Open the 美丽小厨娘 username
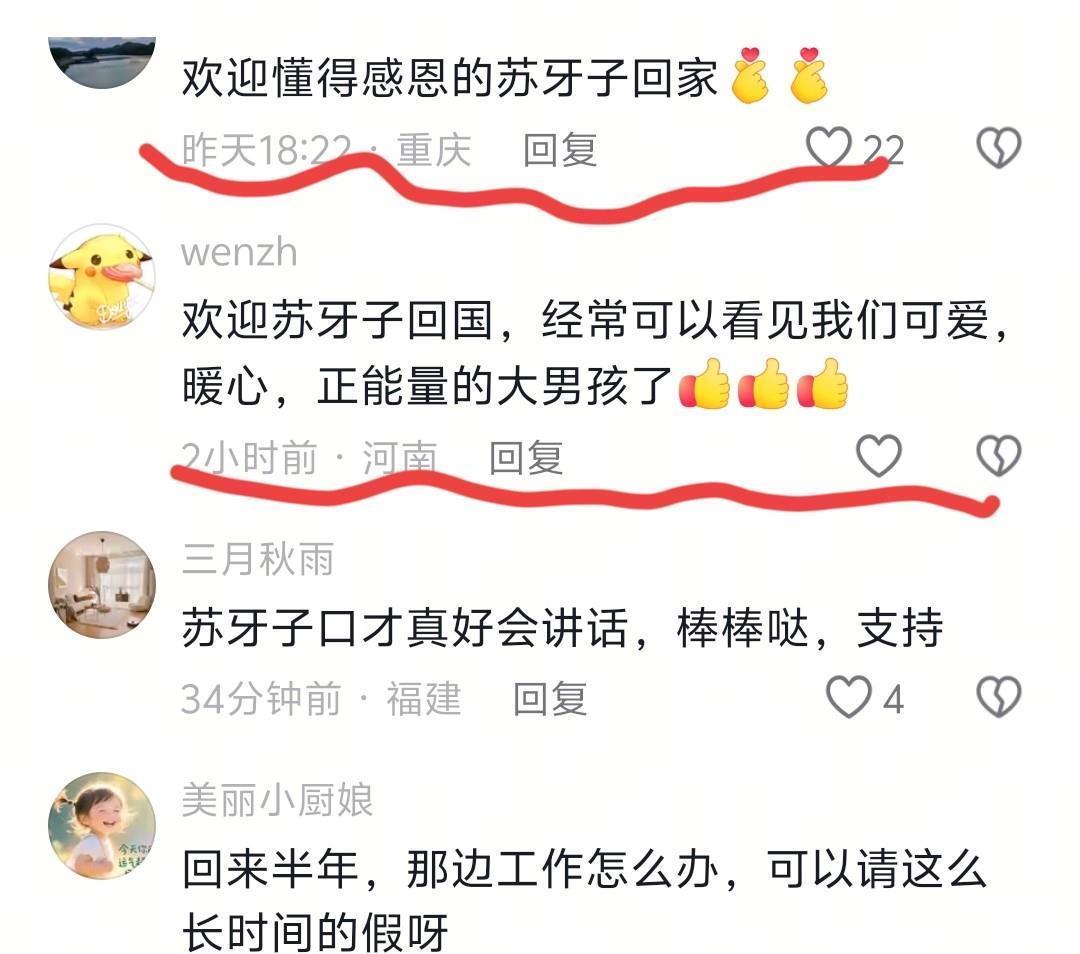 tap(277, 800)
